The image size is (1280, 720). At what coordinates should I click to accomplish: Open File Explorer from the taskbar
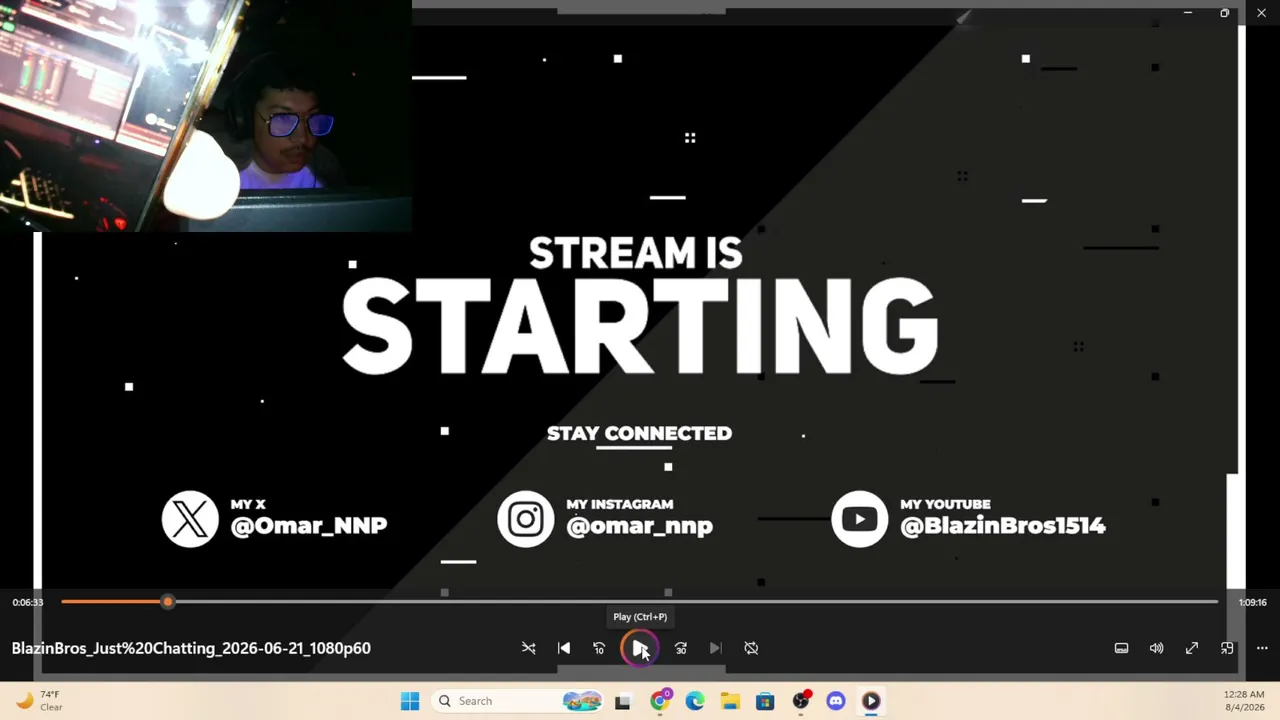click(x=730, y=701)
